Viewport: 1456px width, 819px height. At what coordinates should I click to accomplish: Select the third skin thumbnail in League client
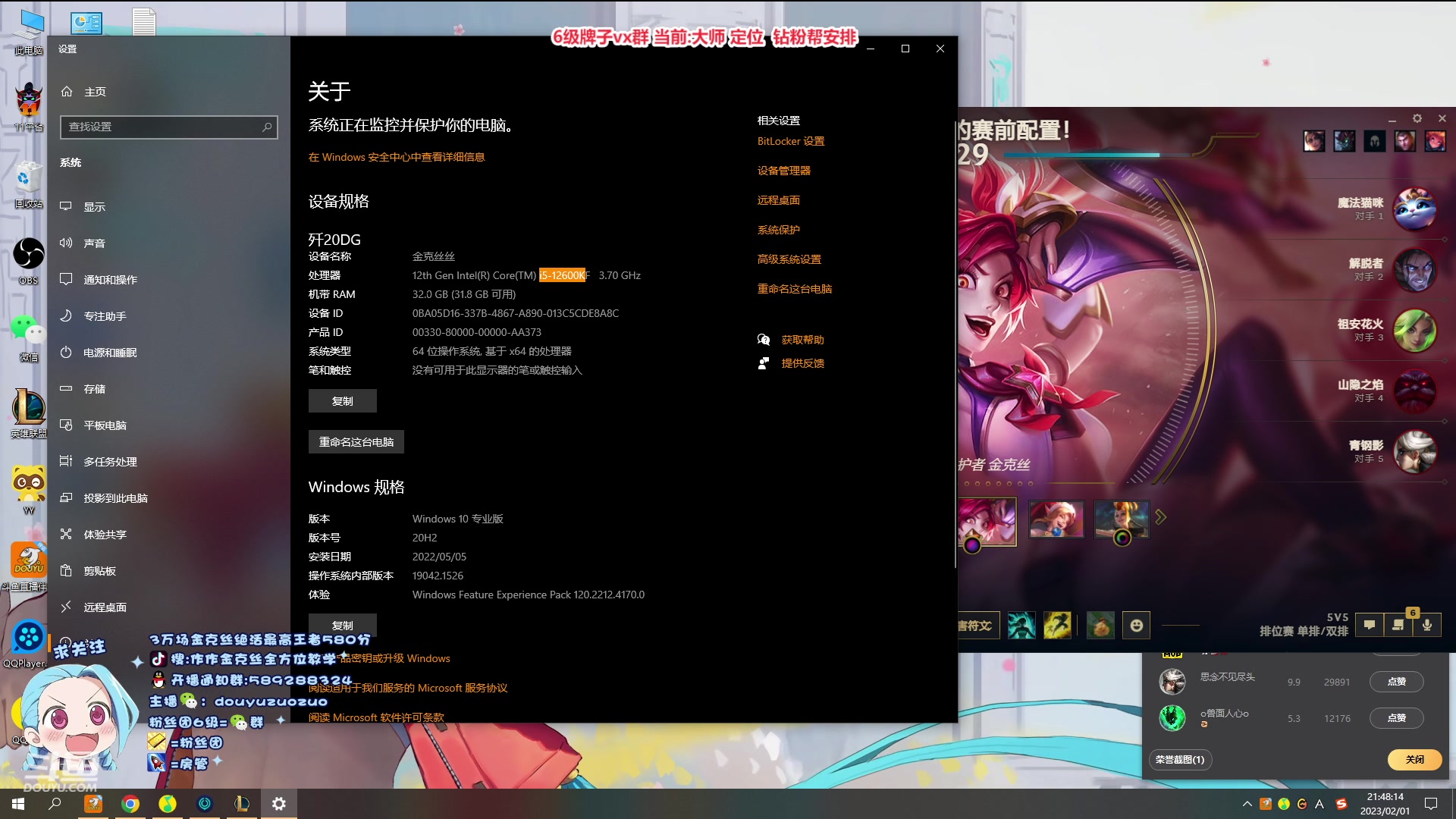point(1122,519)
